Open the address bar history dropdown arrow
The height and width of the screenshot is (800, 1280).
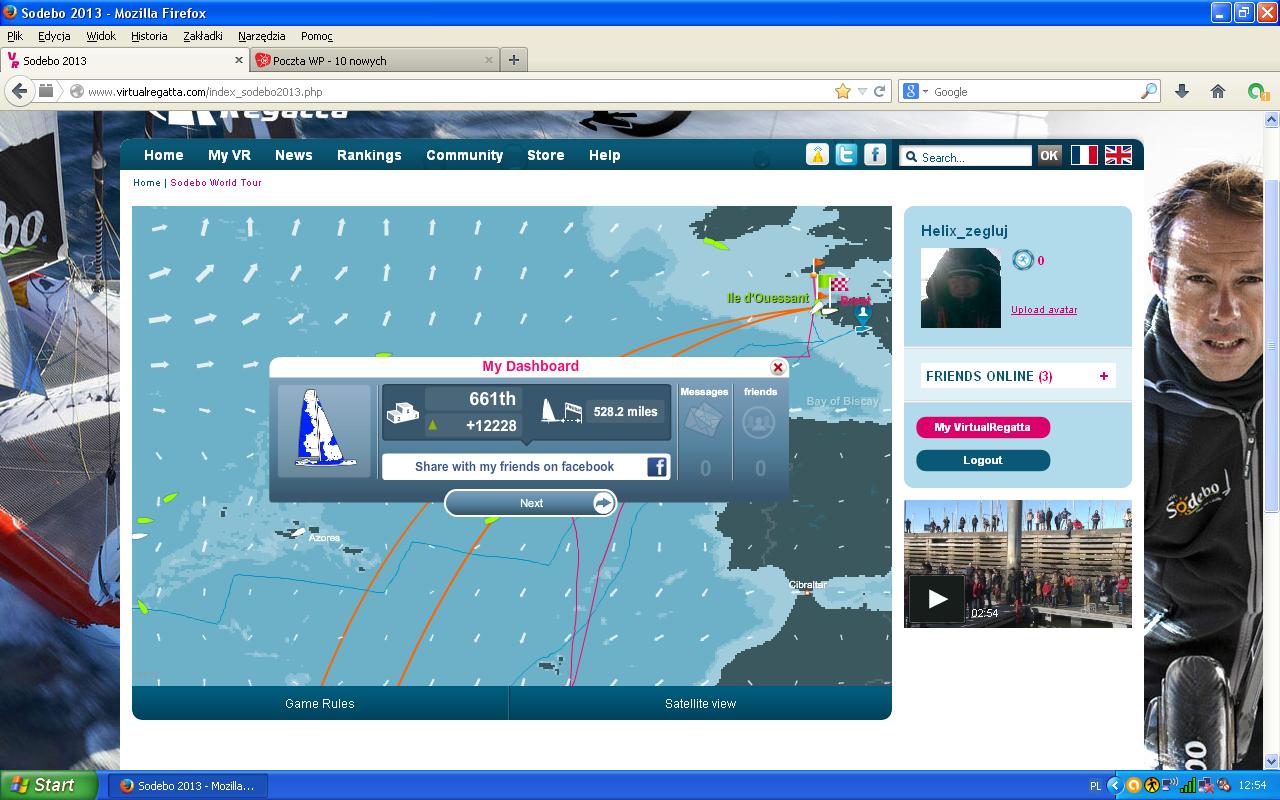(862, 91)
